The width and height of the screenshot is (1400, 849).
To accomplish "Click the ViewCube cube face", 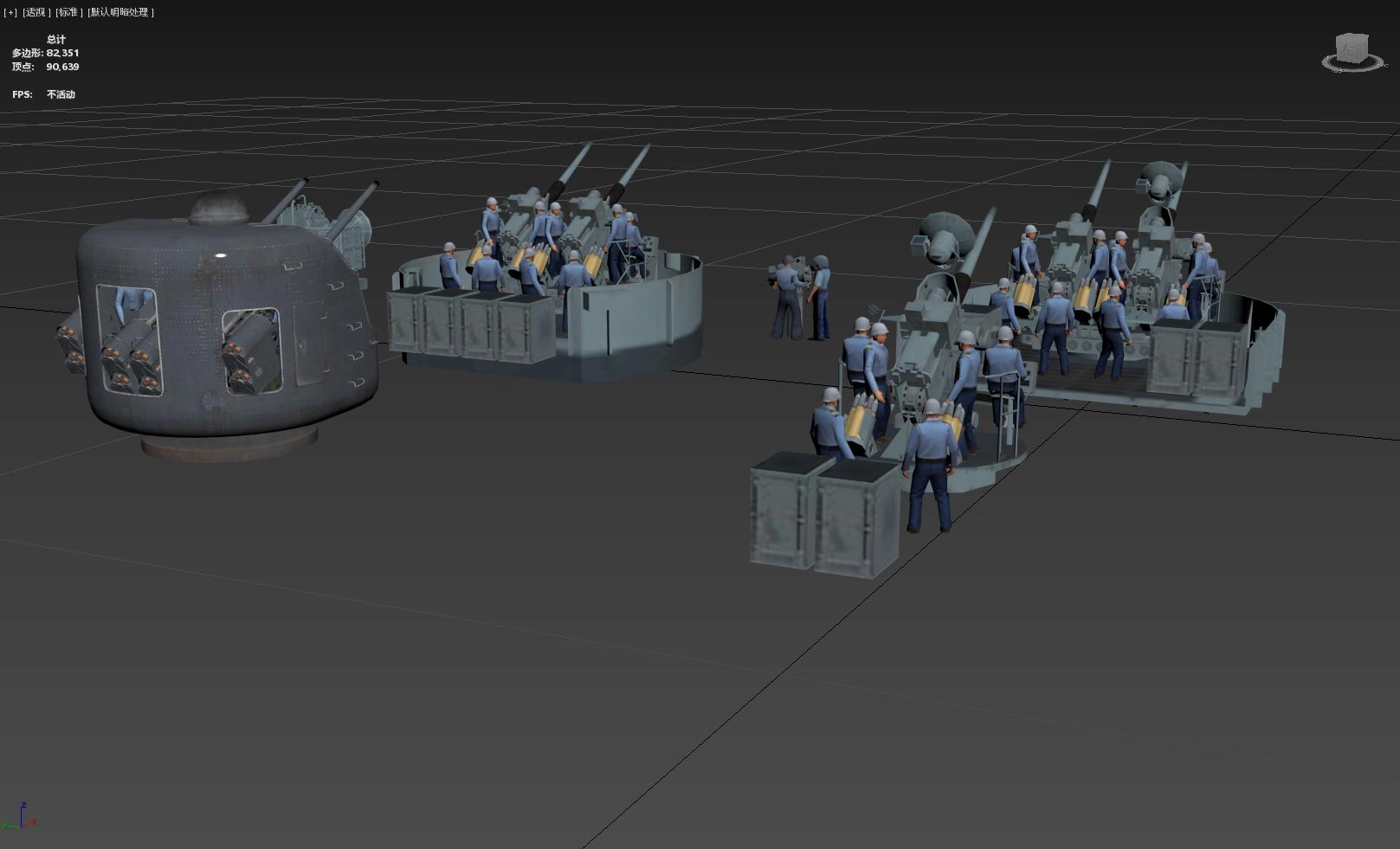I will click(x=1352, y=48).
